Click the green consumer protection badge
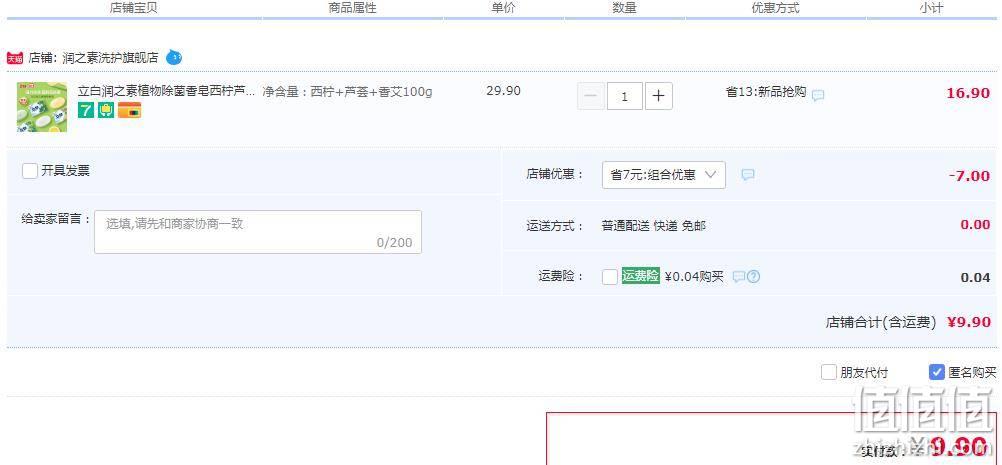 click(106, 111)
